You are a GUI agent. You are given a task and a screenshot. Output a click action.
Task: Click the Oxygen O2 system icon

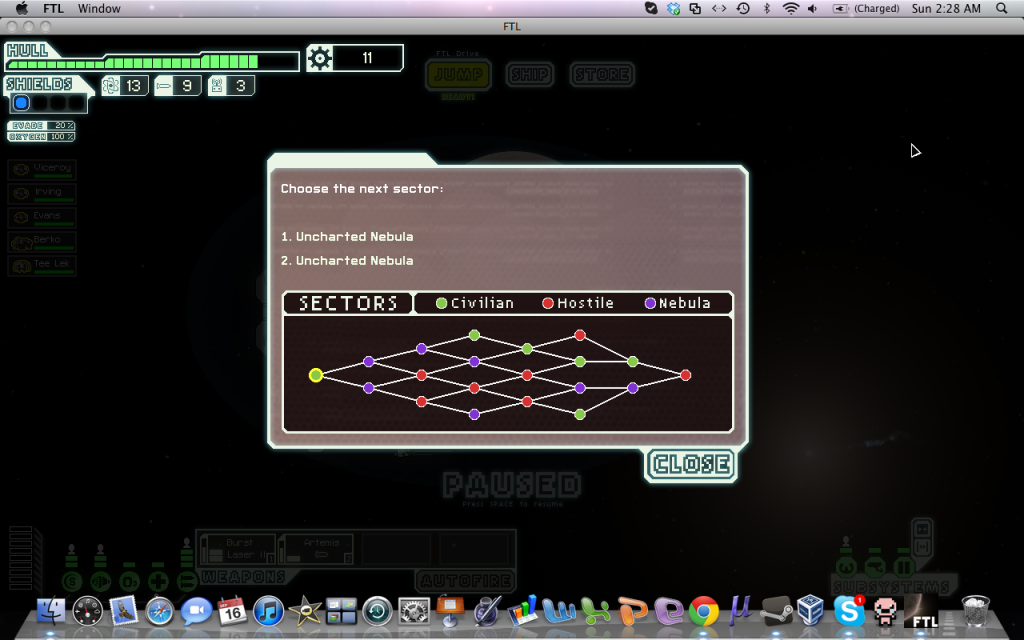coord(129,581)
